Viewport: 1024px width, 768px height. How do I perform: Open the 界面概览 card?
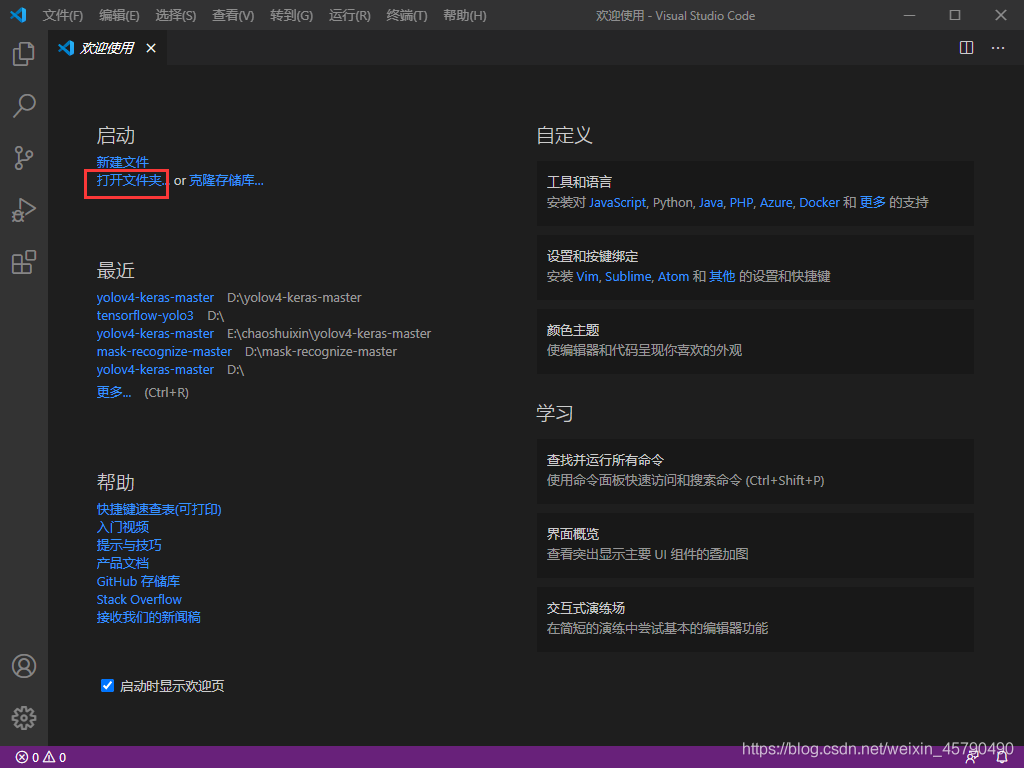point(756,545)
